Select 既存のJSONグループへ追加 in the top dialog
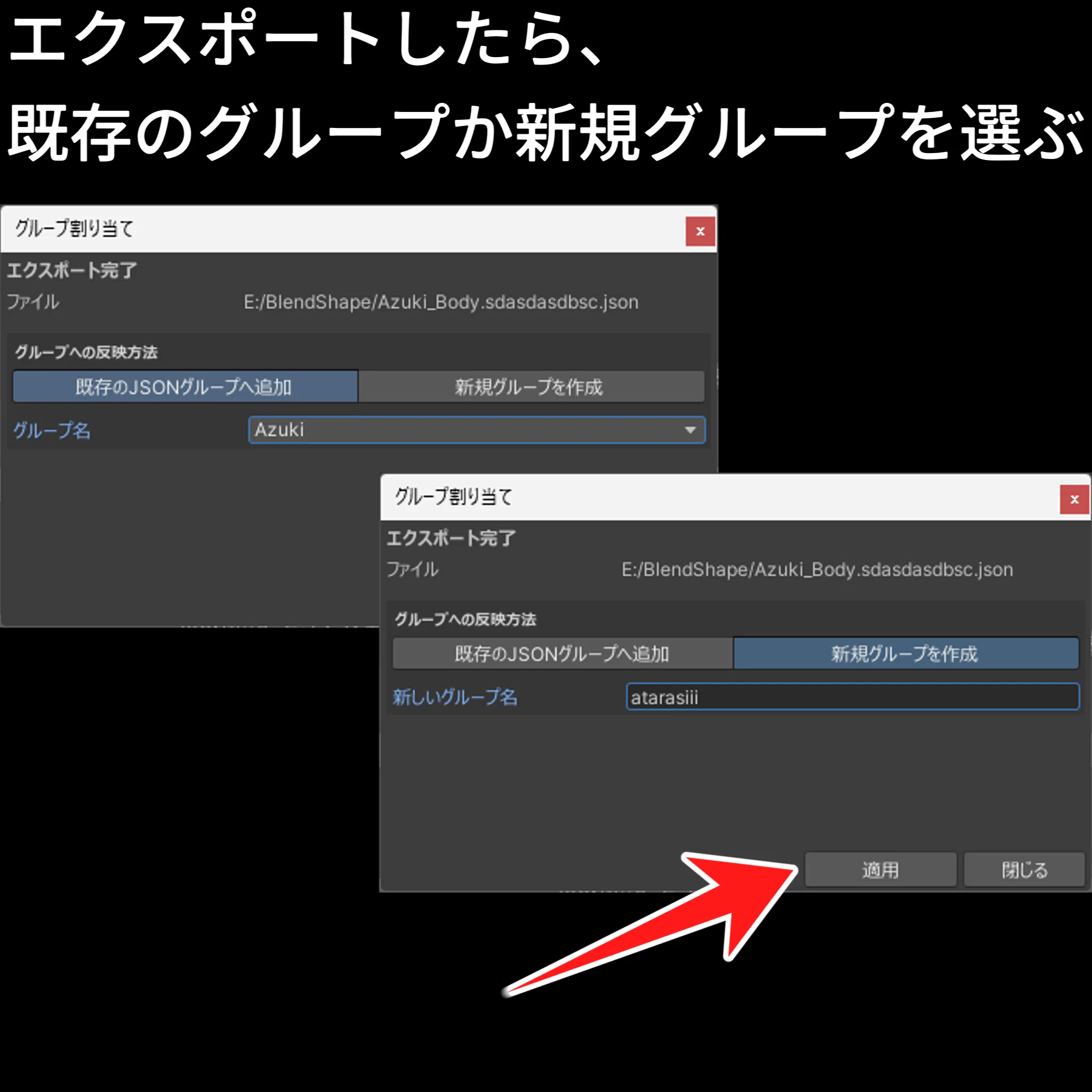 [x=185, y=387]
